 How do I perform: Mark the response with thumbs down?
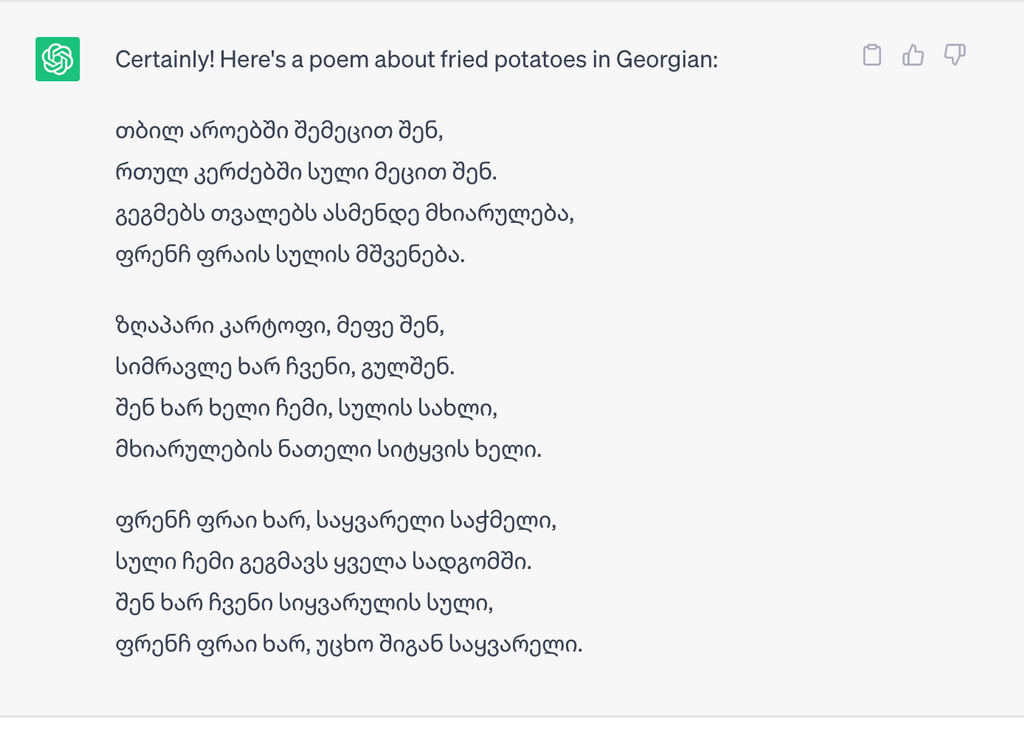click(955, 55)
